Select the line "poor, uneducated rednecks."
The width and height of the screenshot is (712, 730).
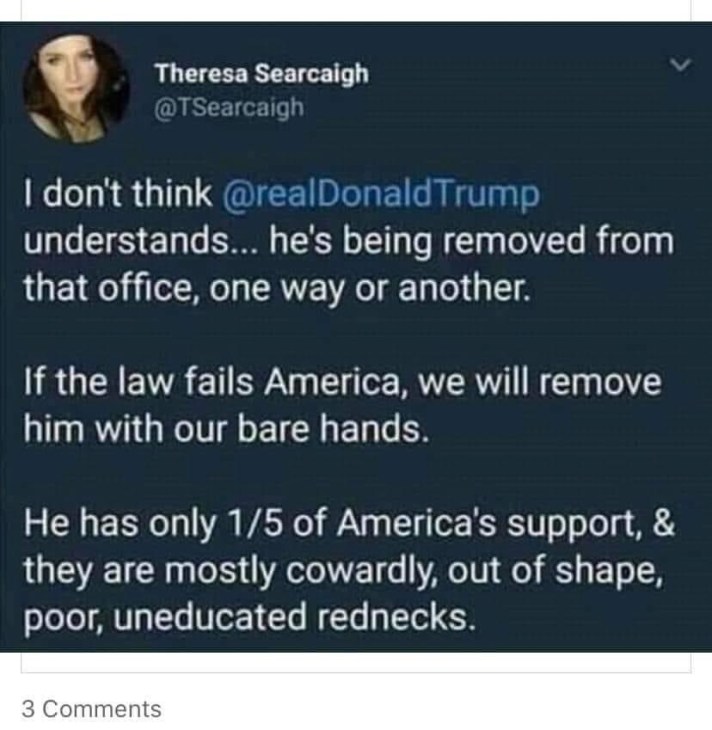coord(250,617)
